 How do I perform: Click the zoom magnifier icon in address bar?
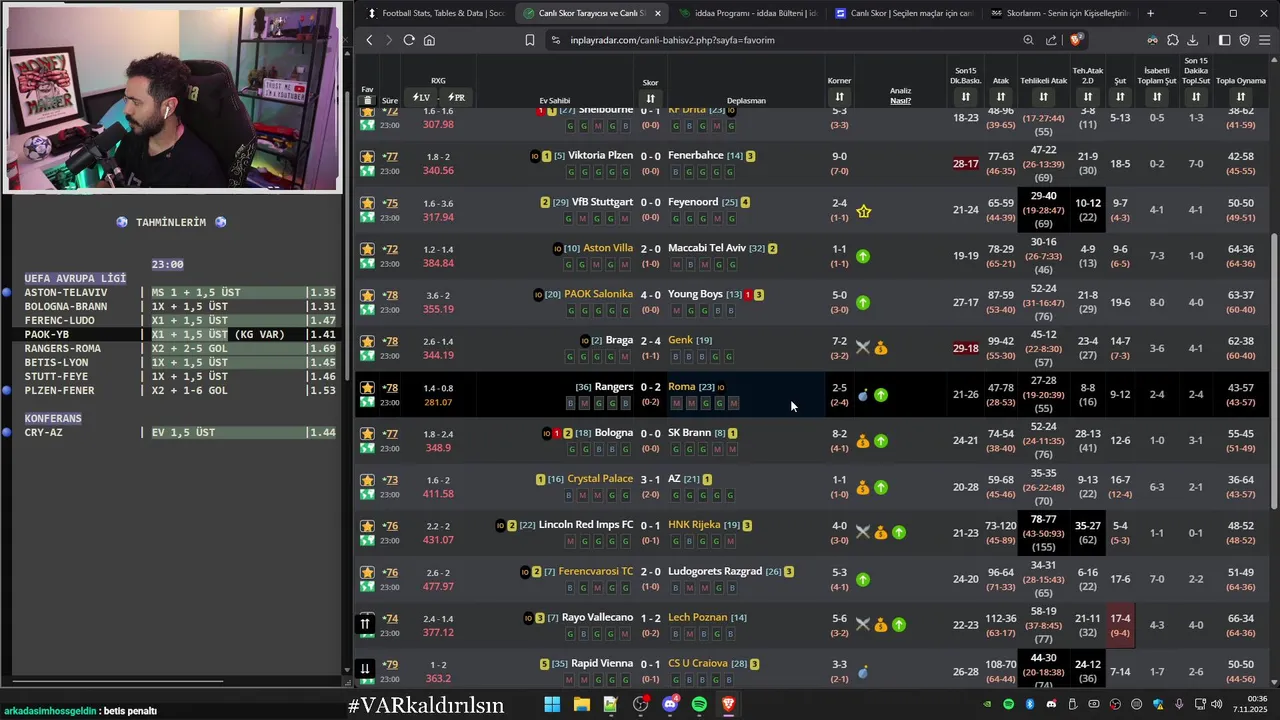1028,40
